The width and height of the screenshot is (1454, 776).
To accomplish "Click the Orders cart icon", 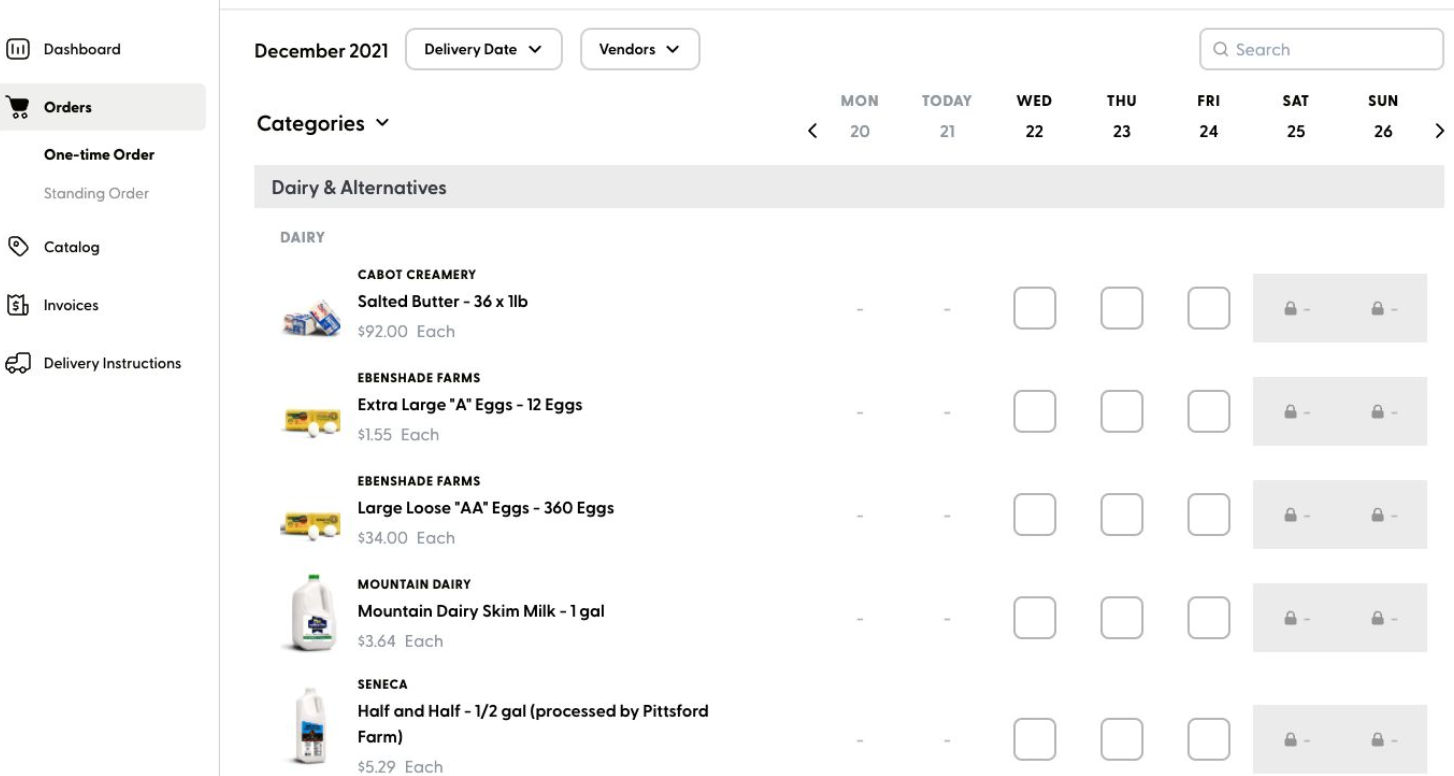I will coord(18,106).
